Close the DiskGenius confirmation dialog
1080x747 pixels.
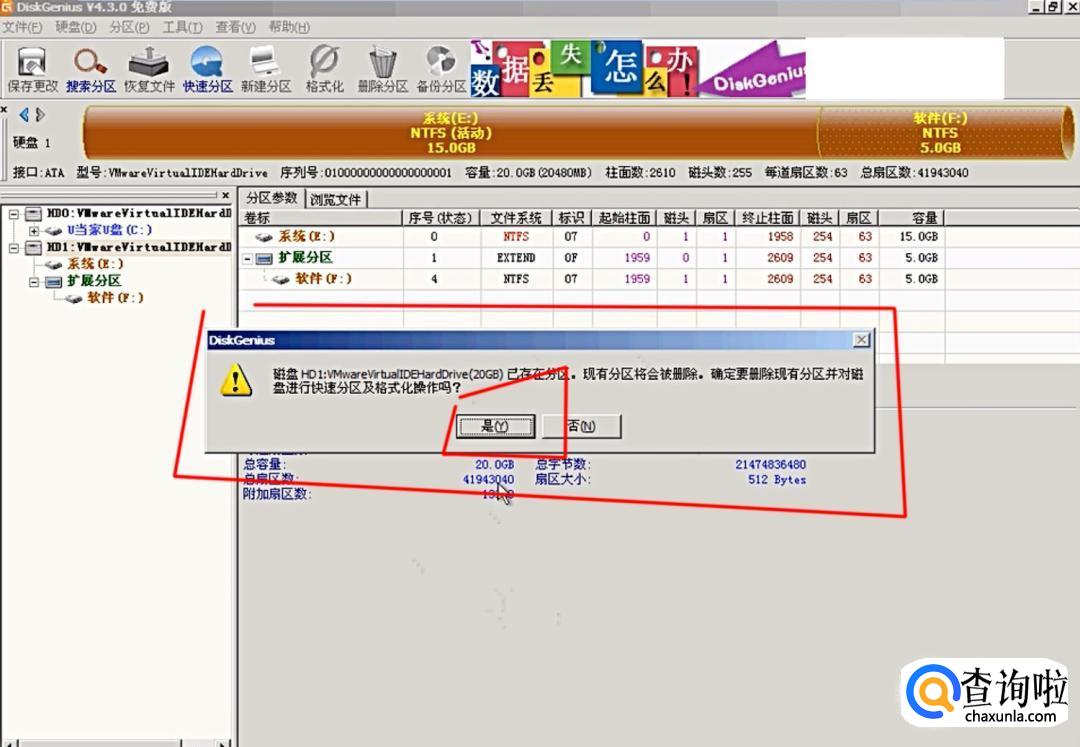tap(861, 340)
